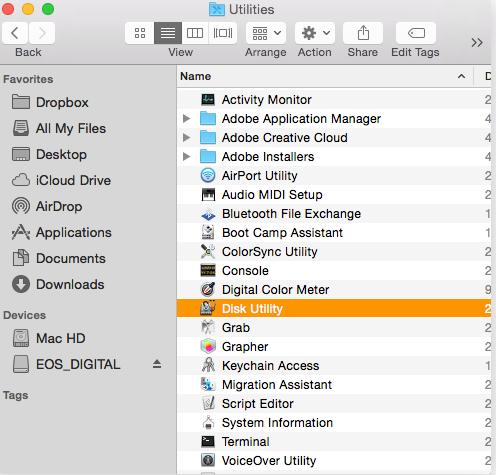The image size is (496, 475).
Task: Click the 'Keychain Access' name text
Action: [271, 366]
